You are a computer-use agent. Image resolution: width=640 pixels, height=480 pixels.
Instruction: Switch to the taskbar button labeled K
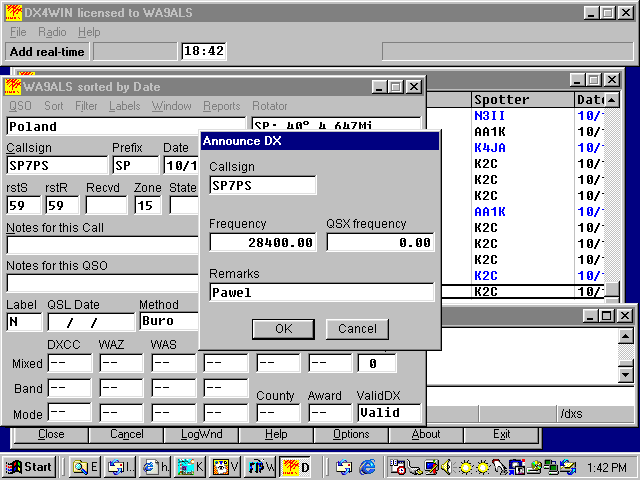coord(191,467)
